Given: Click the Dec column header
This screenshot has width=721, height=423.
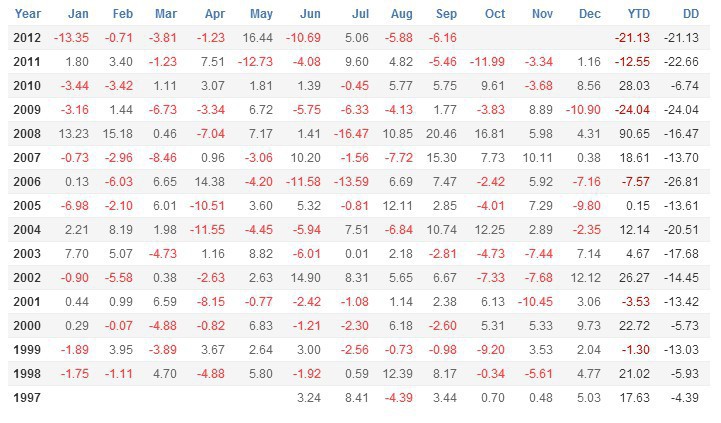Looking at the screenshot, I should [589, 14].
